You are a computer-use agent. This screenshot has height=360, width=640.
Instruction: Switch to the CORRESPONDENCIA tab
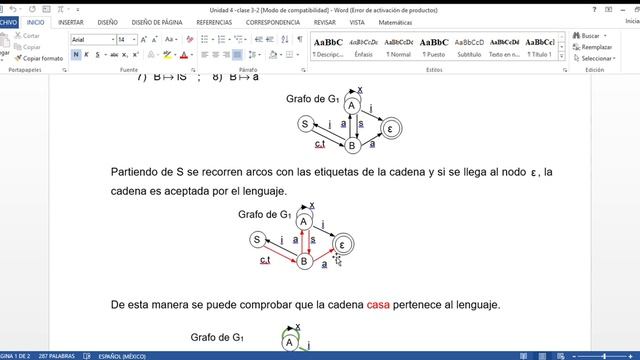273,22
